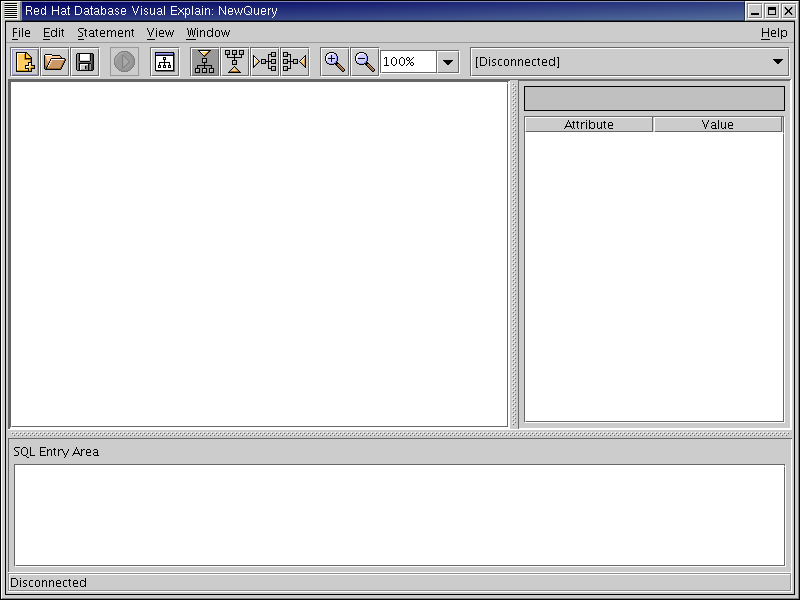This screenshot has width=800, height=600.
Task: Open the plan overview window icon
Action: (164, 62)
